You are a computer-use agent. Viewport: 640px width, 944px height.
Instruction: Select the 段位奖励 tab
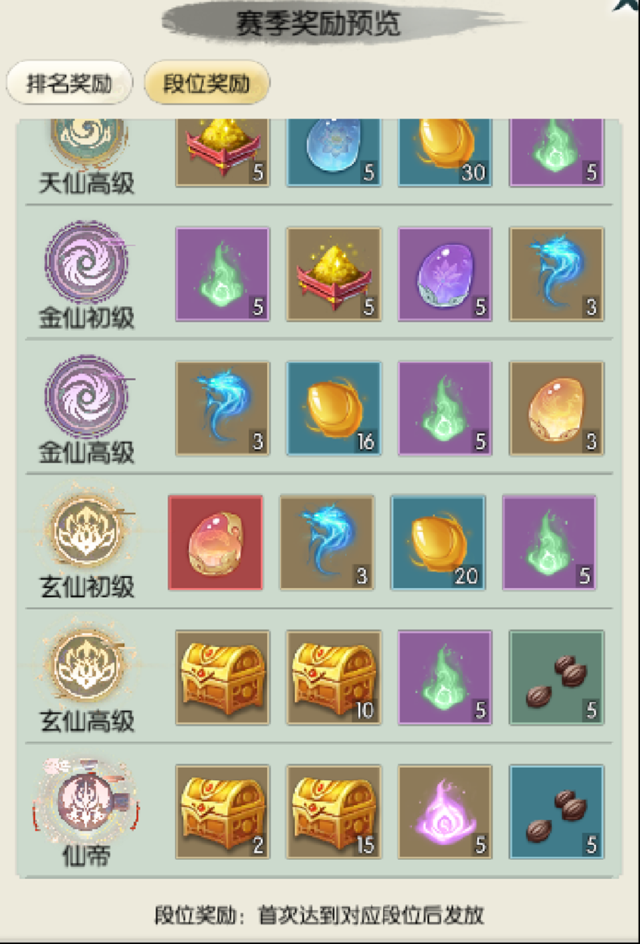[x=207, y=82]
